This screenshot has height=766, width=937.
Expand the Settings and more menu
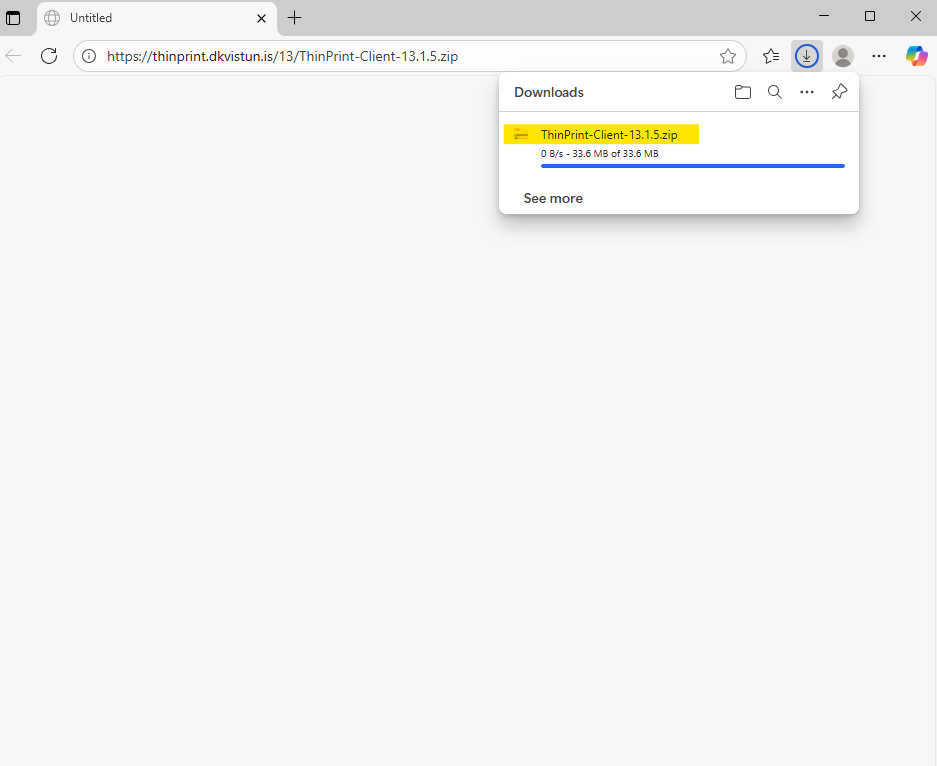click(879, 56)
